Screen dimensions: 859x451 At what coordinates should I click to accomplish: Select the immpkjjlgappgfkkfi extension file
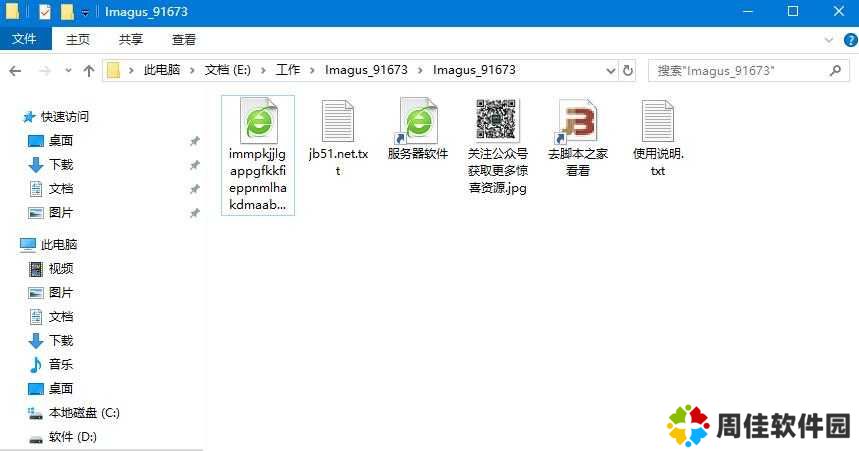pyautogui.click(x=258, y=123)
